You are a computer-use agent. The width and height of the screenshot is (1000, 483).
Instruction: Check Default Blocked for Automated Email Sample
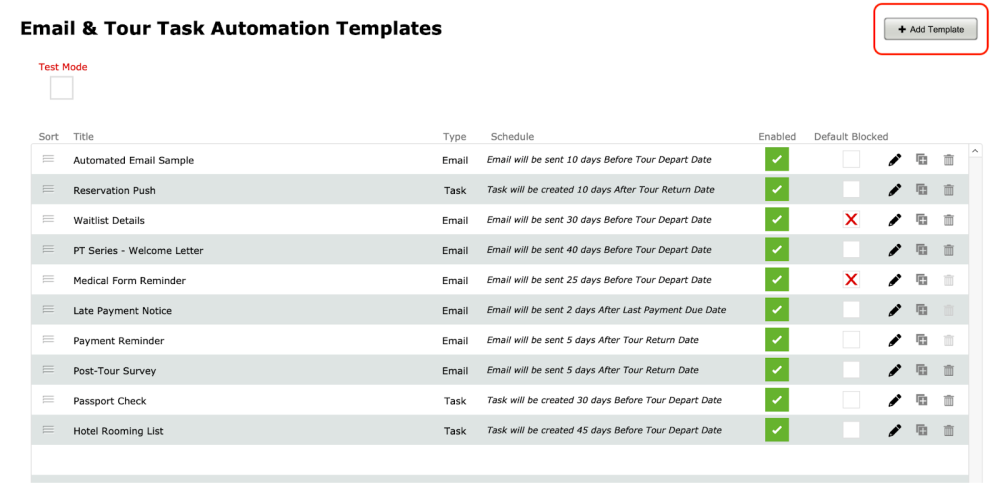851,160
